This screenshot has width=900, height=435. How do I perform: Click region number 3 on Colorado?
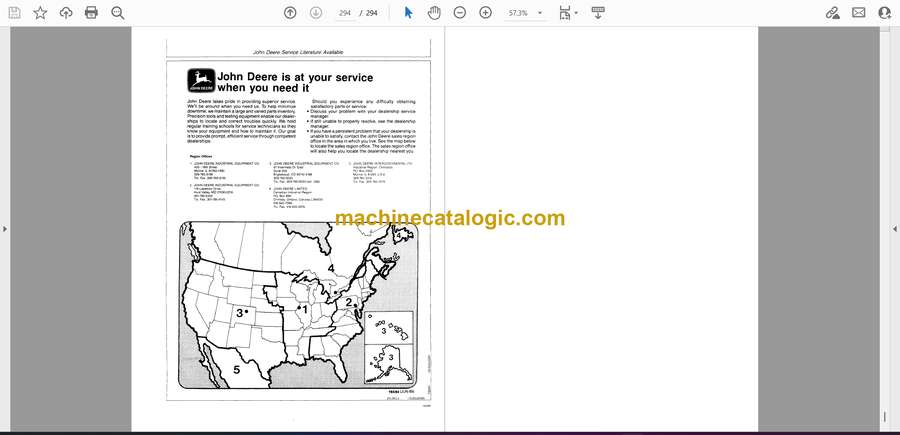(x=239, y=313)
